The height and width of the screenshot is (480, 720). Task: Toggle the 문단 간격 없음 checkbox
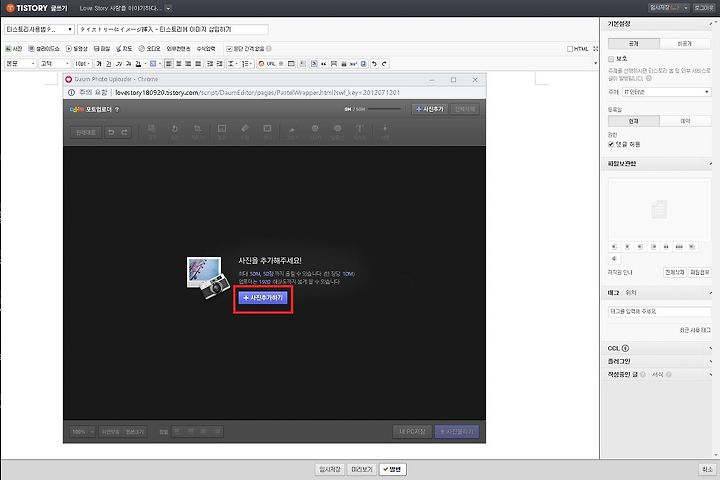point(229,49)
